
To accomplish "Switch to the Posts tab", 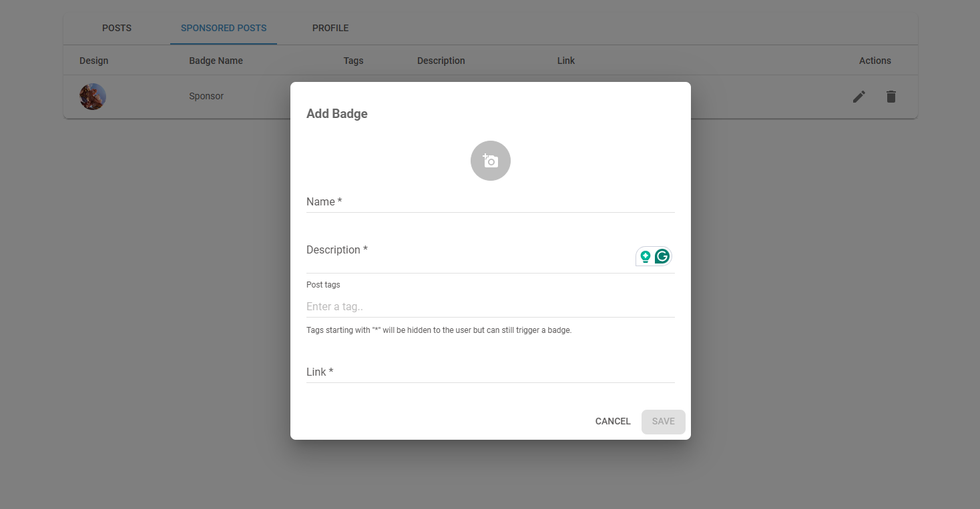I will coord(116,28).
